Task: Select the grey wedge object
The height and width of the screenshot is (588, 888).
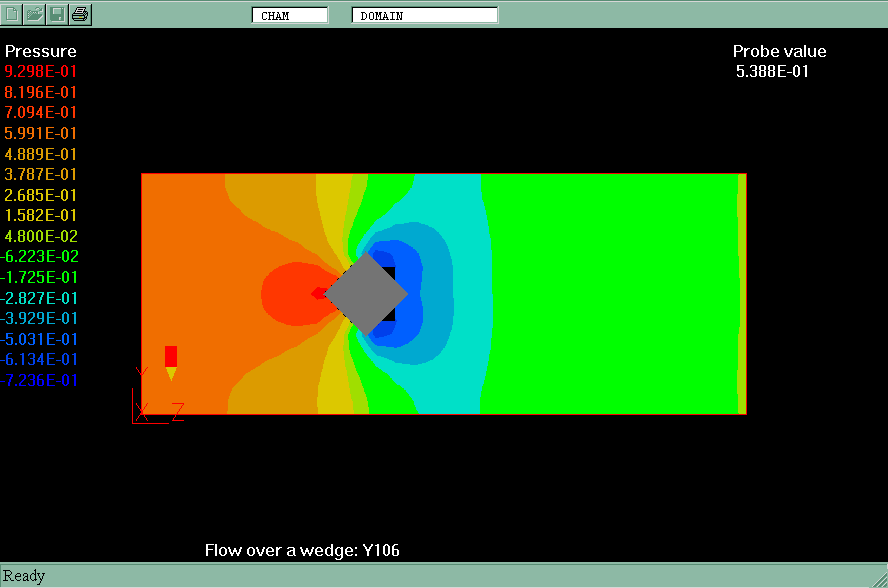Action: point(365,293)
